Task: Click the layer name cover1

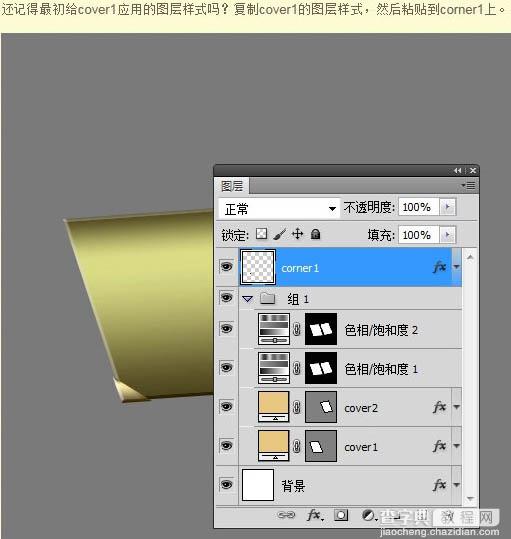Action: click(x=361, y=447)
